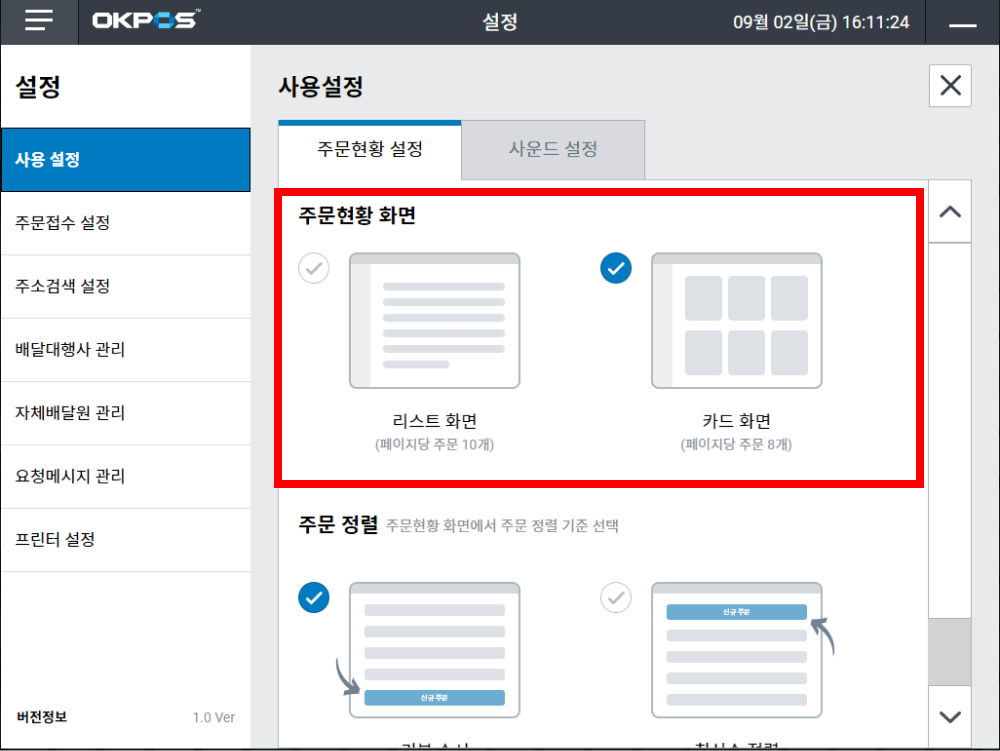Image resolution: width=1000 pixels, height=751 pixels.
Task: Open 주소검색 설정 in the sidebar
Action: 63,286
